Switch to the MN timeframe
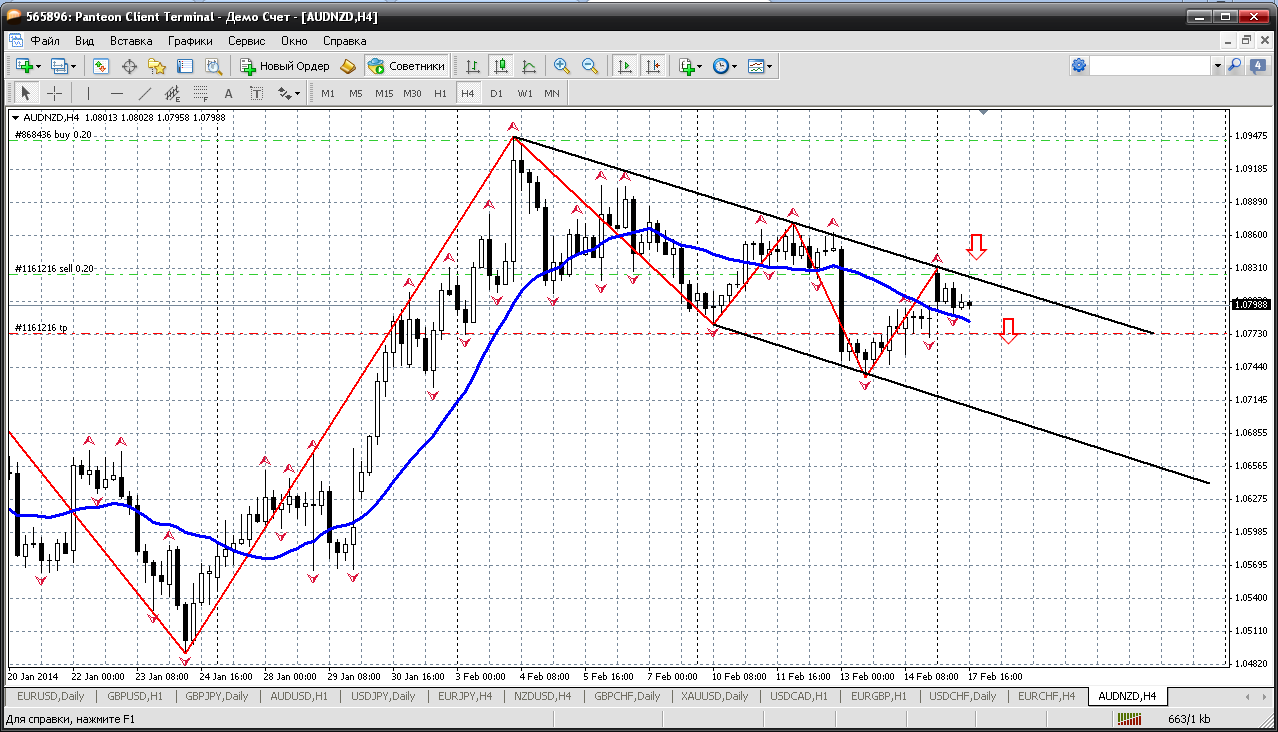Screen dimensions: 1278x732 pyautogui.click(x=552, y=93)
